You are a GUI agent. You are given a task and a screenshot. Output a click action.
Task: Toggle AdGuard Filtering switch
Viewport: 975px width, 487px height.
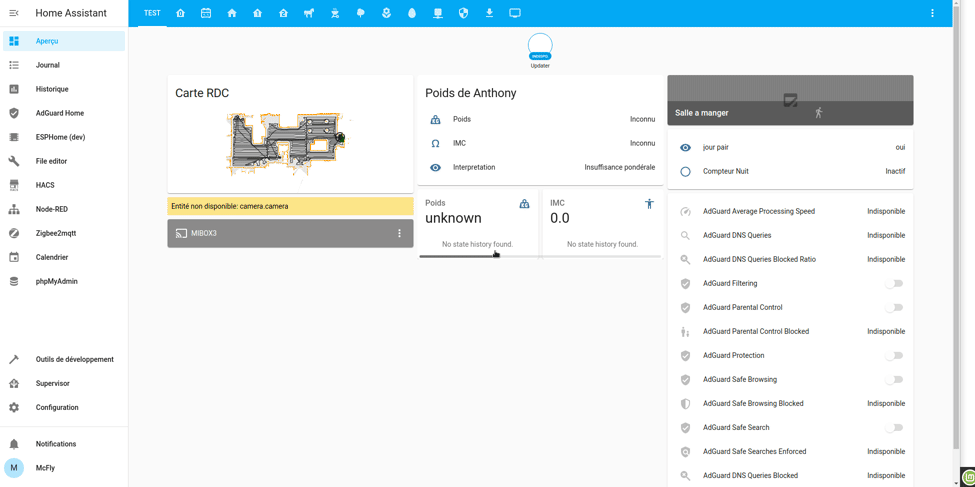[894, 284]
